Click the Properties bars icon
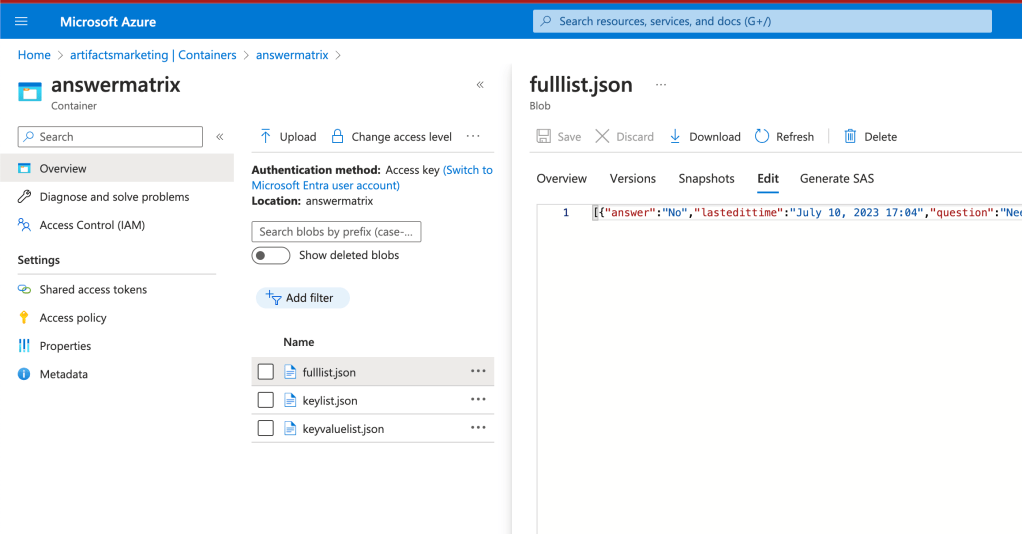1022x534 pixels. point(24,346)
